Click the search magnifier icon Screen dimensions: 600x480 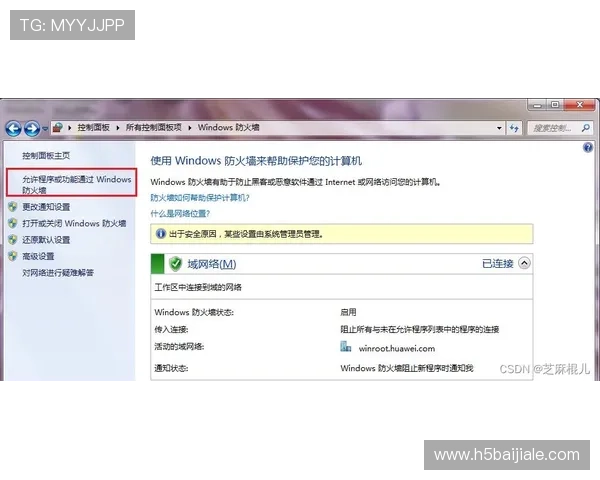(585, 128)
